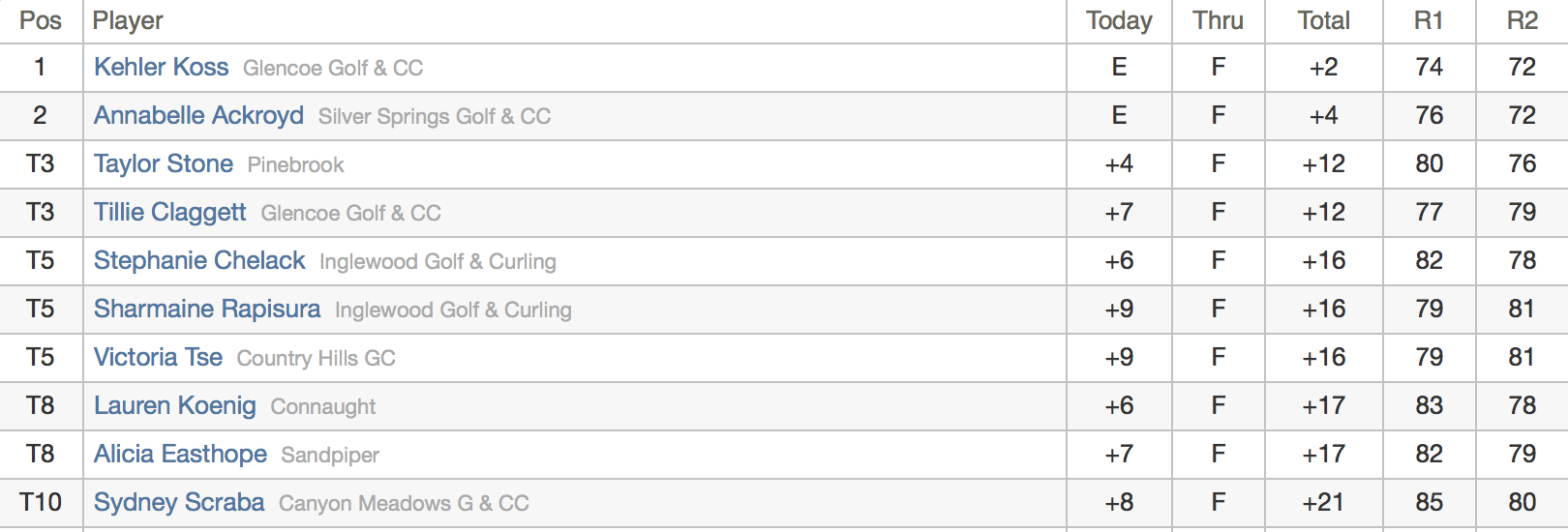Image resolution: width=1568 pixels, height=532 pixels.
Task: Click Kehler Koss total score +2
Action: (x=1323, y=67)
